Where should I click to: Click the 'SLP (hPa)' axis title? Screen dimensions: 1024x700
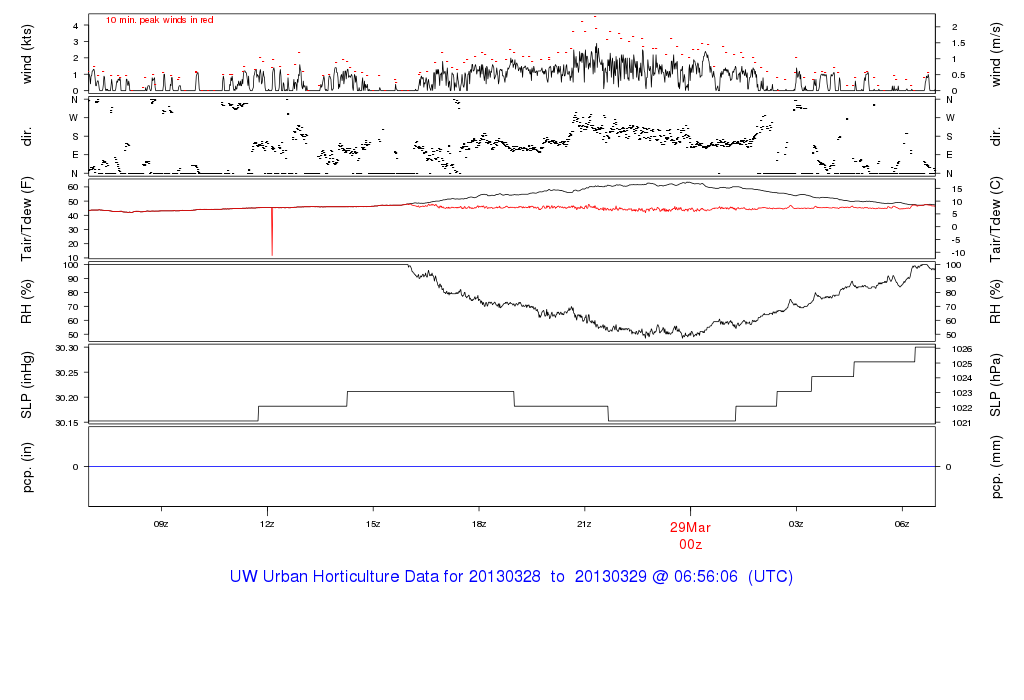995,385
